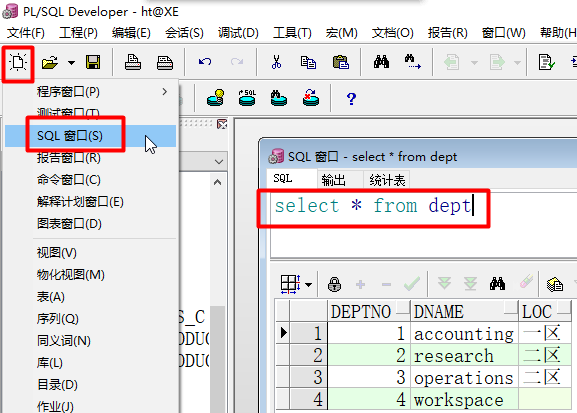Click the Find binoculars icon in main toolbar

(381, 61)
